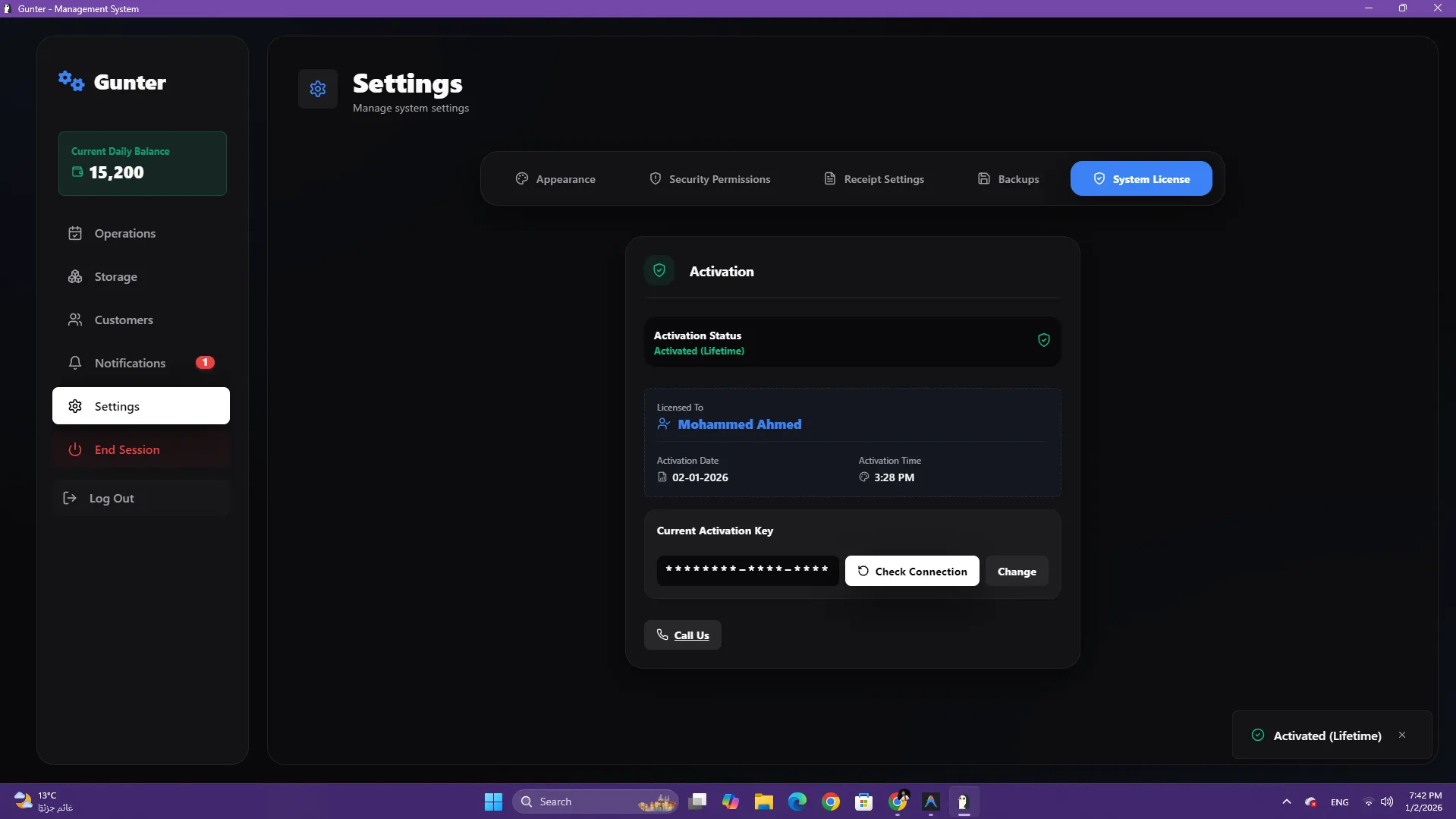Click the Check Connection button
This screenshot has width=1456, height=819.
tap(912, 571)
